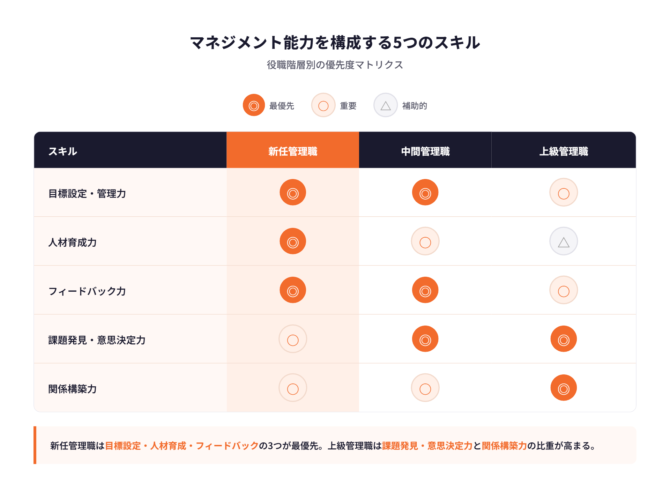The height and width of the screenshot is (492, 670).
Task: Select the 上級管理職 column header
Action: [x=563, y=151]
